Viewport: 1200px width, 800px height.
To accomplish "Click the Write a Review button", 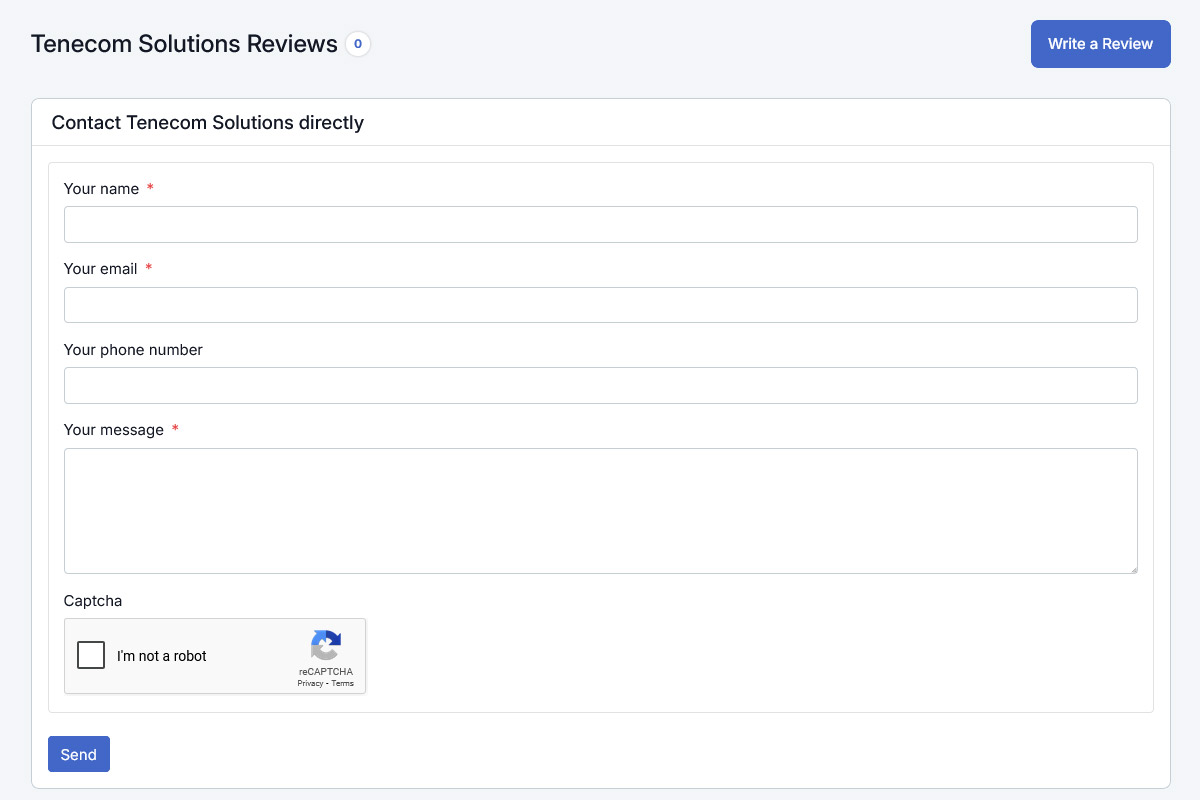I will pyautogui.click(x=1100, y=44).
